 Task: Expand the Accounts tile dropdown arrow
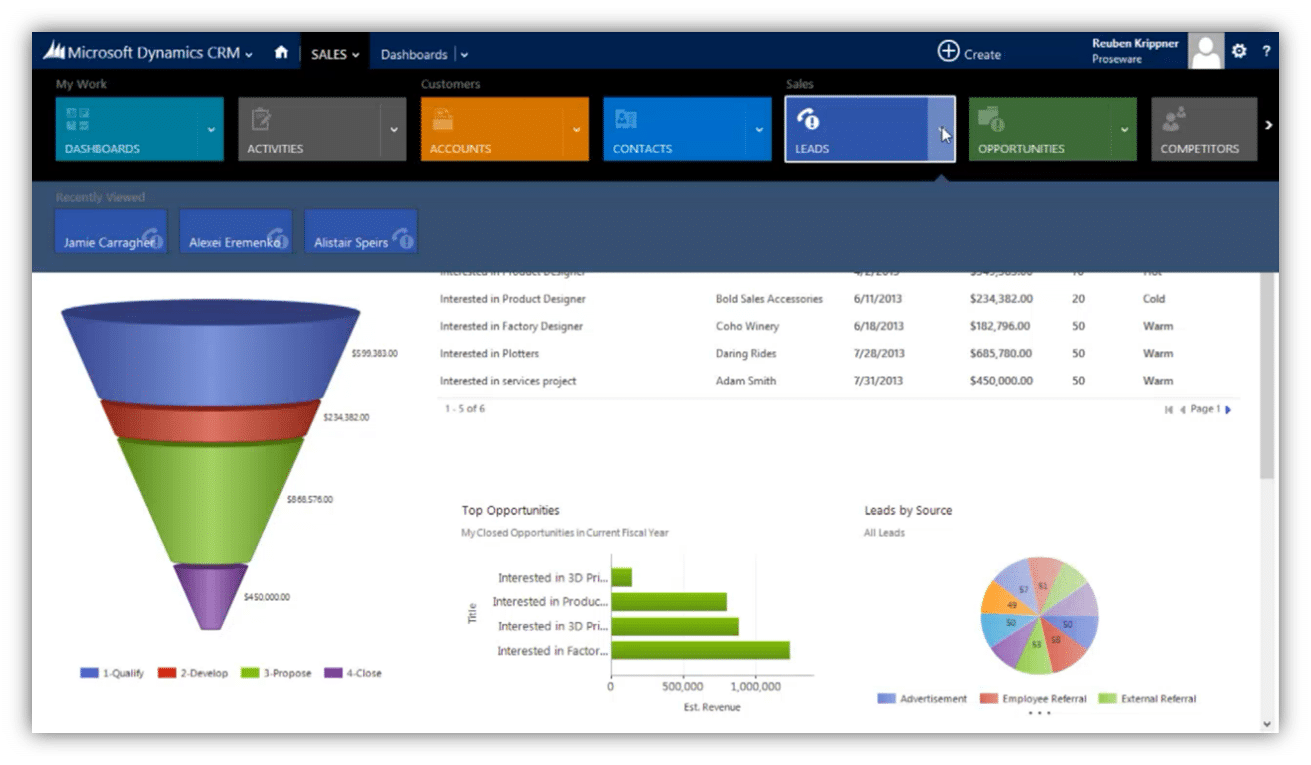pyautogui.click(x=576, y=129)
